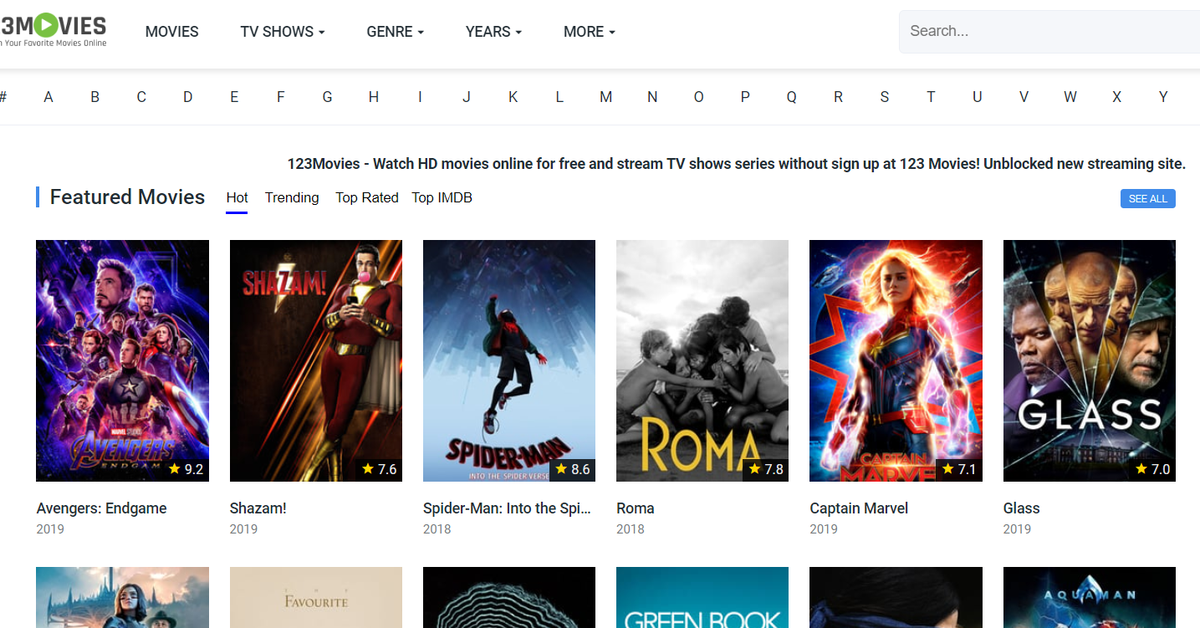Filter by letter X
Screen dimensions: 1200x628
pyautogui.click(x=1117, y=97)
